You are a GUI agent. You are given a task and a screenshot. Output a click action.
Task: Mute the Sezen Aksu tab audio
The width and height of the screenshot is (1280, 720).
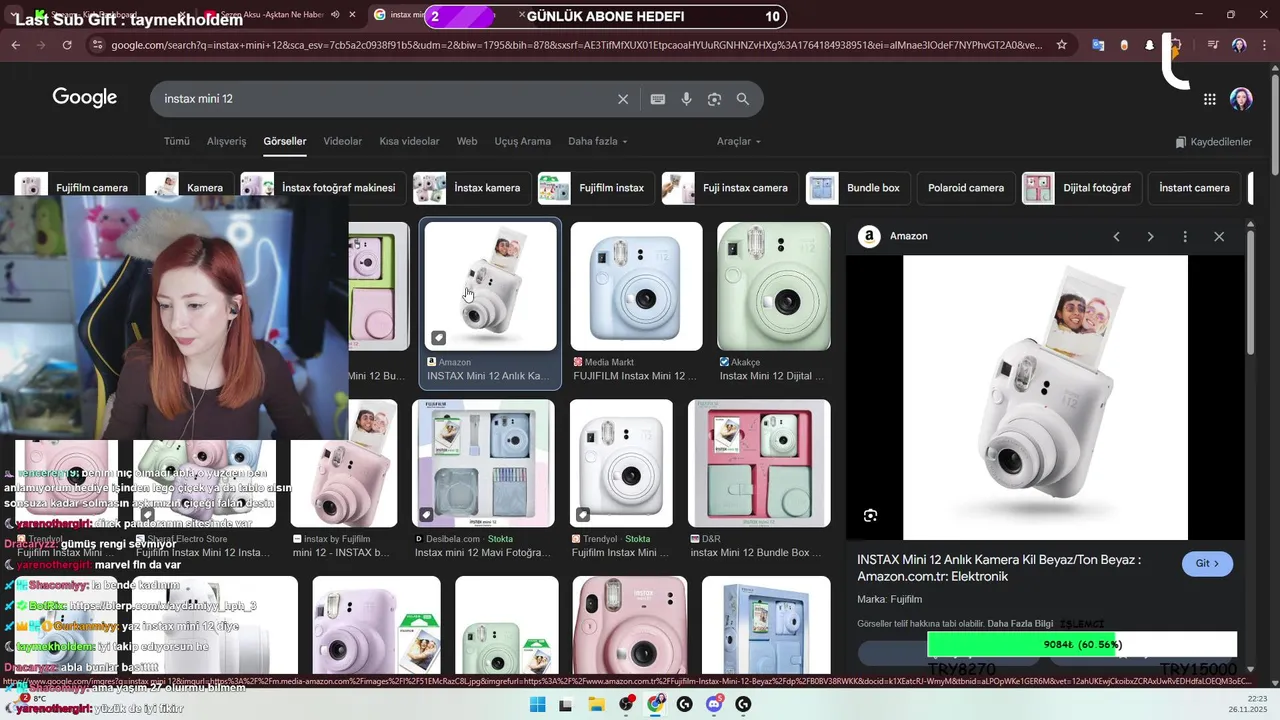[335, 15]
